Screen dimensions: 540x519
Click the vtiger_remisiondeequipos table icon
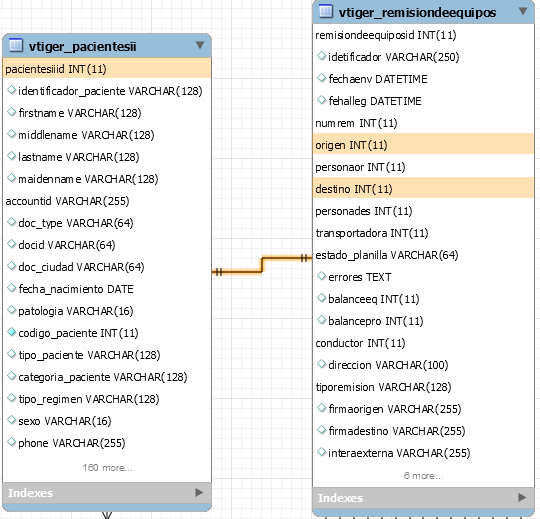click(x=325, y=11)
